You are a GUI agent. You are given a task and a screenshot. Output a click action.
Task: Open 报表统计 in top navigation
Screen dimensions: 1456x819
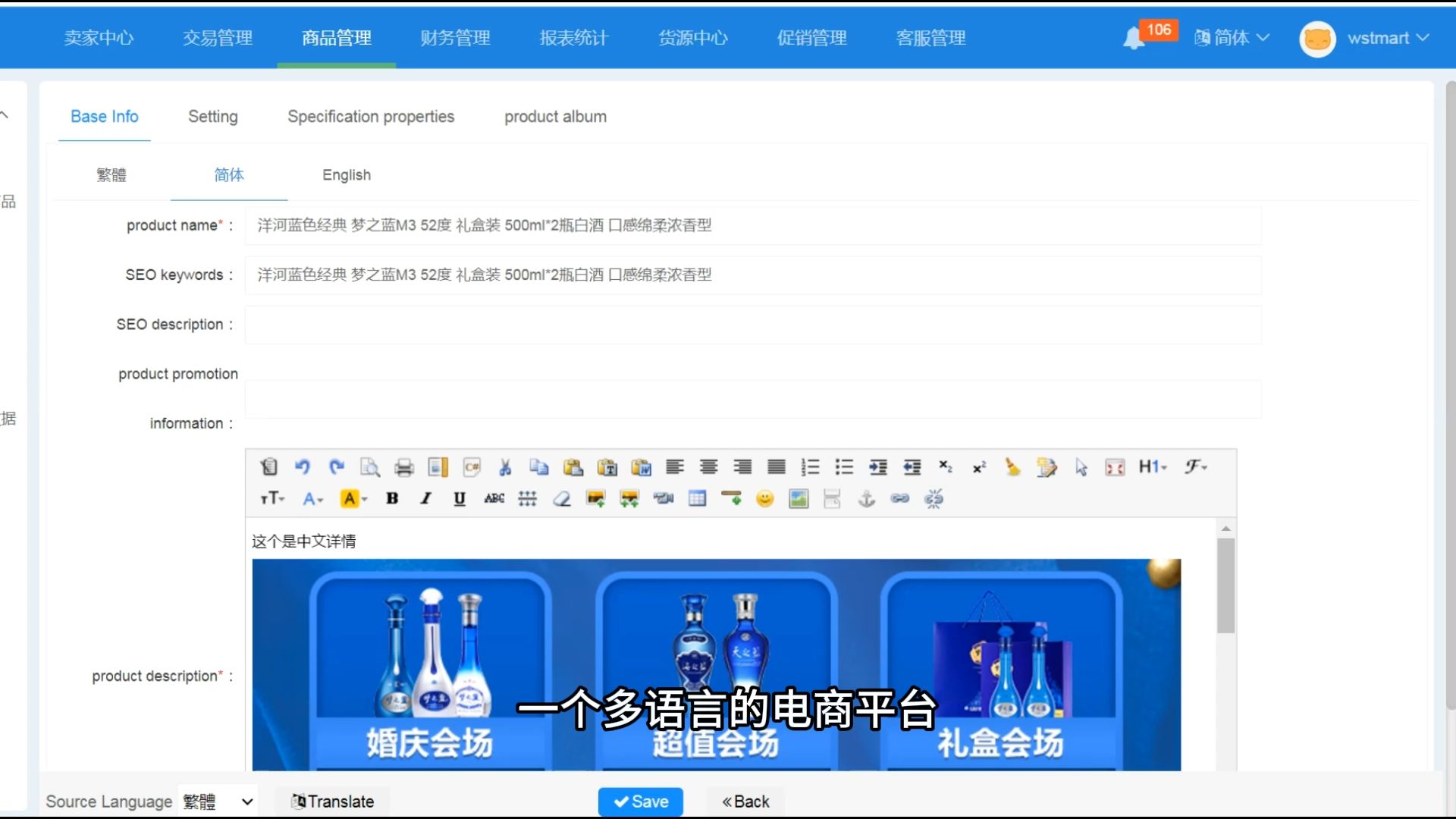coord(574,38)
